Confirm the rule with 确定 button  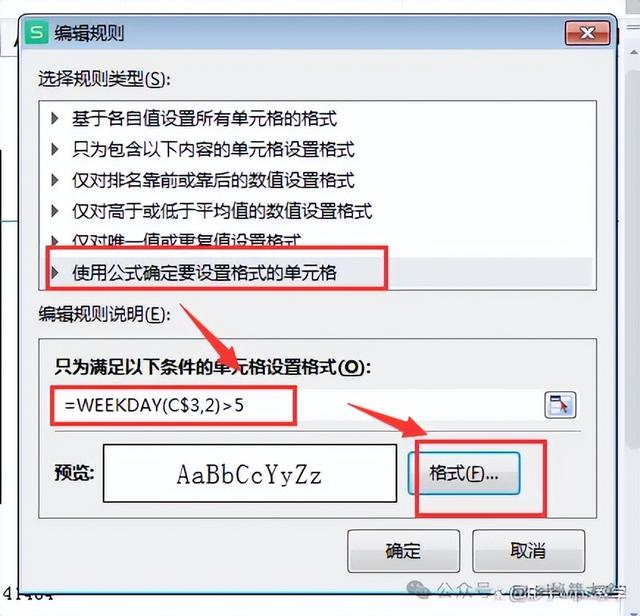pos(403,551)
